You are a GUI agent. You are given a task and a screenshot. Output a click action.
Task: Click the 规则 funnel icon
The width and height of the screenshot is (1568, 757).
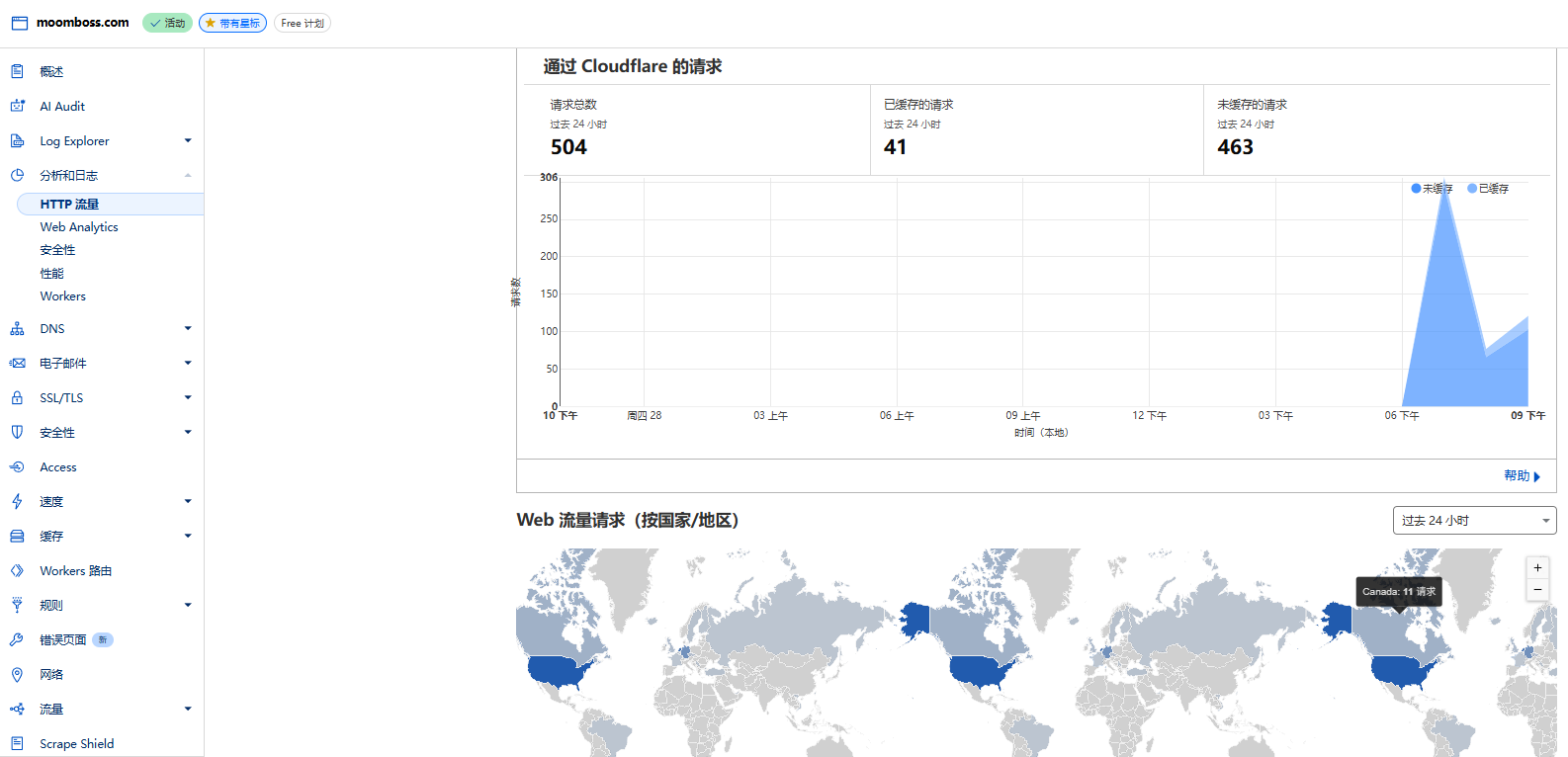click(17, 605)
